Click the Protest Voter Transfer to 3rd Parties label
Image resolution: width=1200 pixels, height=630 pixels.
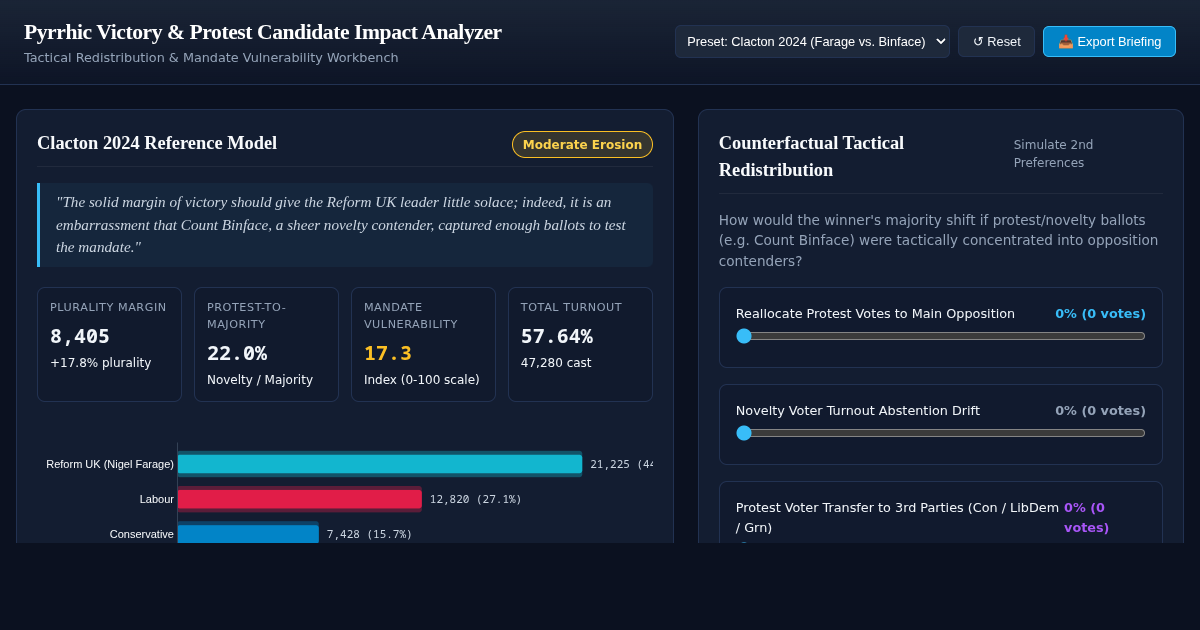(x=897, y=517)
